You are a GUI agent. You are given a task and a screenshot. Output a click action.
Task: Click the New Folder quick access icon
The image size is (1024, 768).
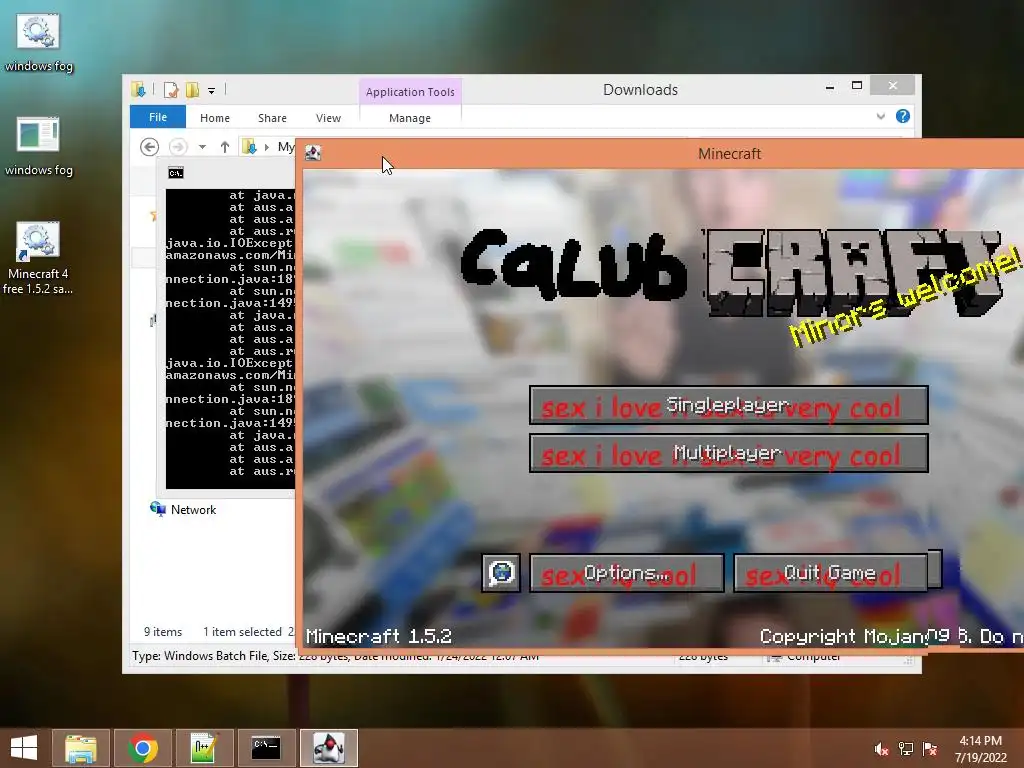[x=192, y=90]
